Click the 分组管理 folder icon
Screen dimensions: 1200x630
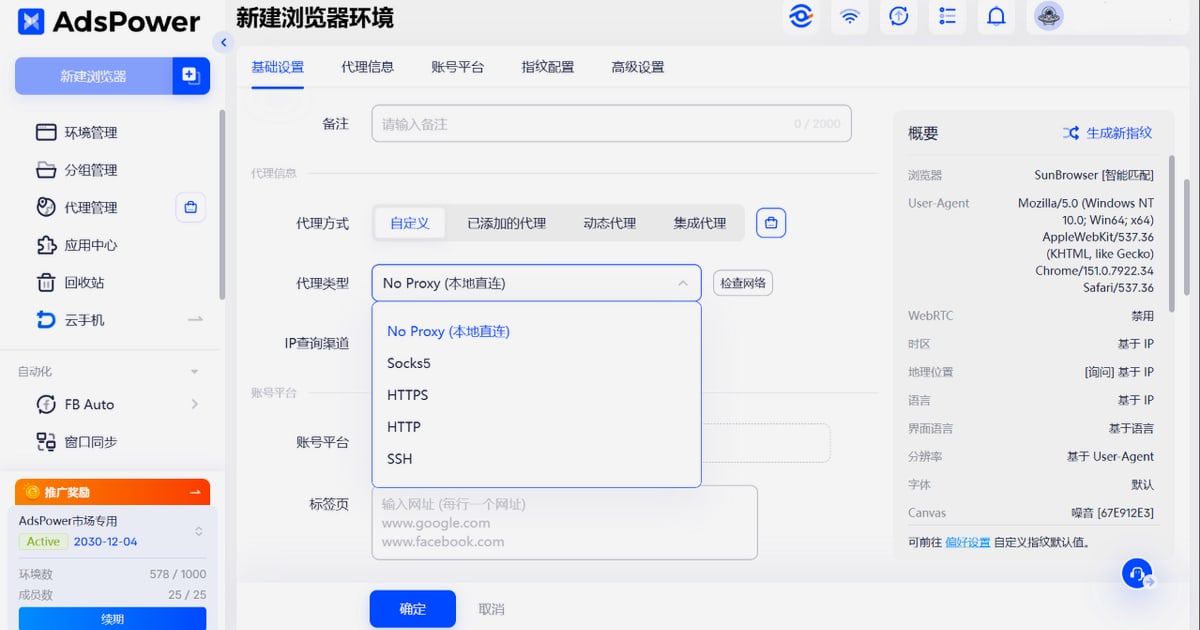(46, 170)
